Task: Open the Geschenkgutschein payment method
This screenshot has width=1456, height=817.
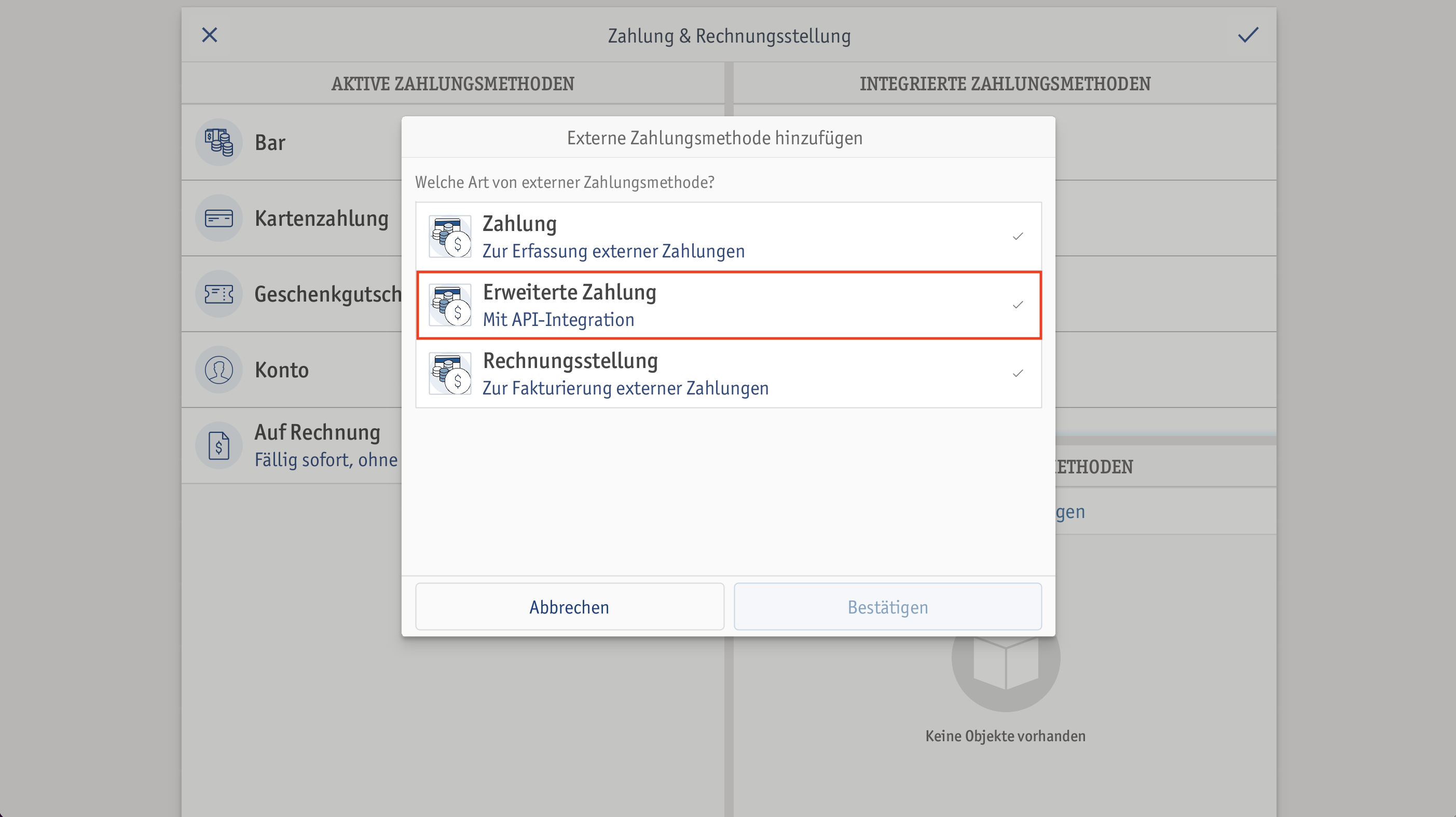Action: pos(292,294)
